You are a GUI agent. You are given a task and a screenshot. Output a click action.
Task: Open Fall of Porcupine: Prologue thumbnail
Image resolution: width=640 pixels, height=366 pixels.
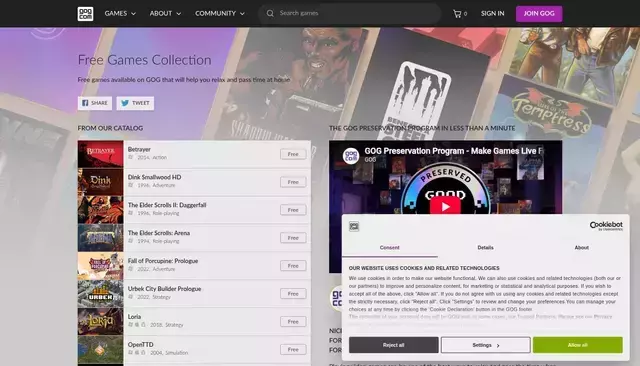click(x=100, y=266)
